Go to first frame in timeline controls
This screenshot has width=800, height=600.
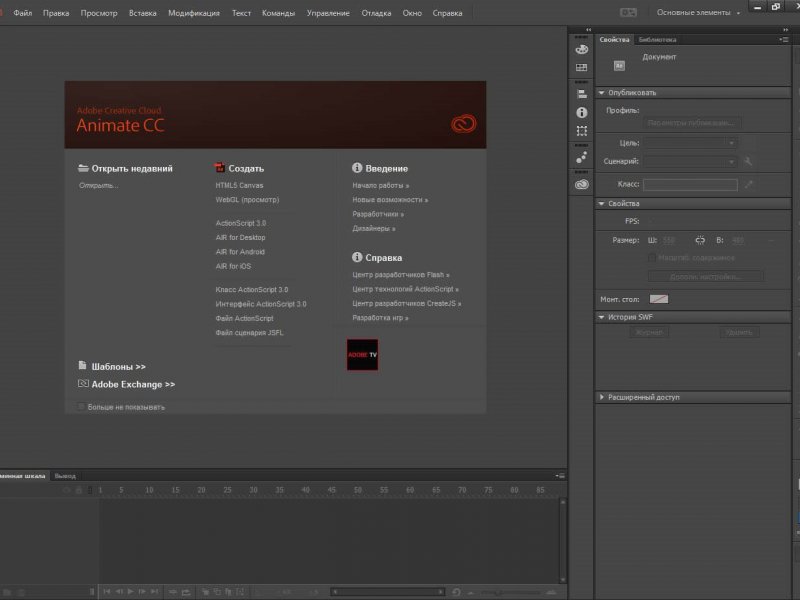pos(107,591)
